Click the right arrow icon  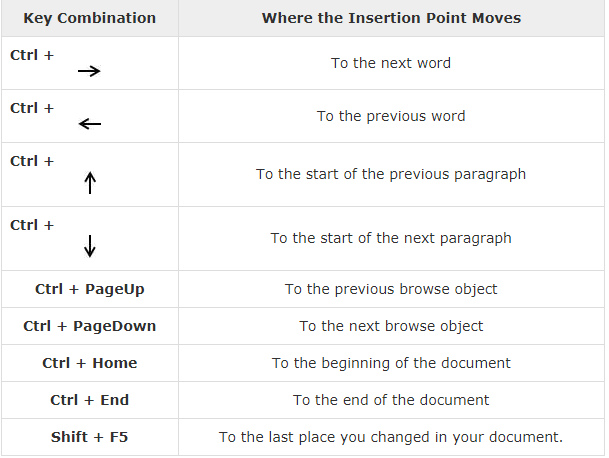point(89,71)
